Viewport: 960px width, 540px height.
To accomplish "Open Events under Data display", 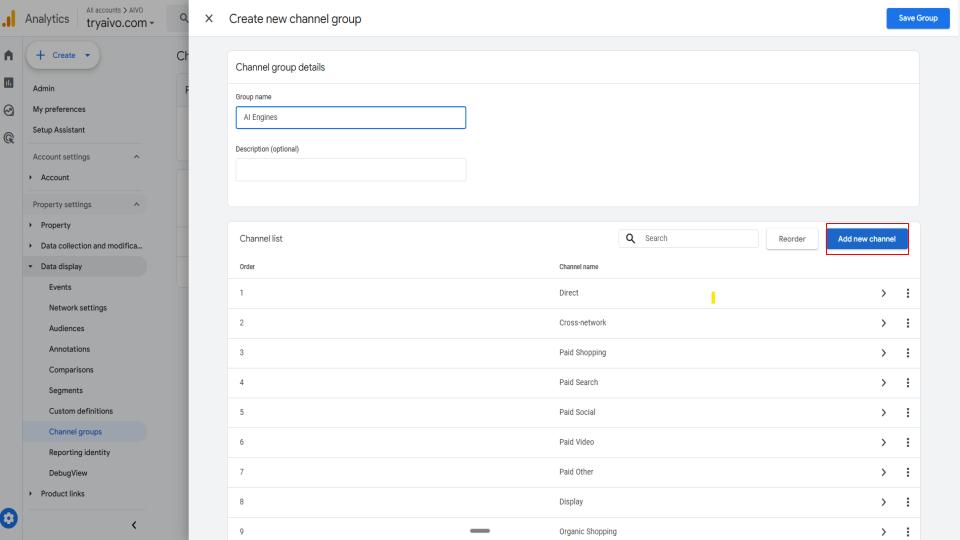I will (x=60, y=287).
